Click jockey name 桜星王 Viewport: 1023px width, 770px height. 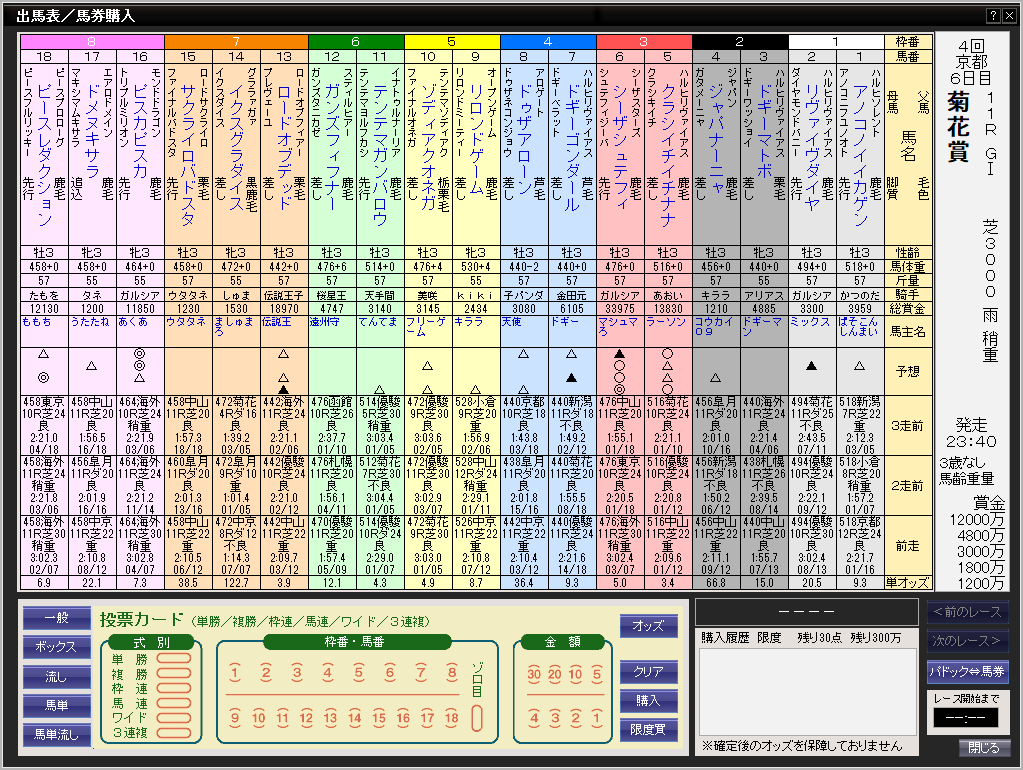click(x=332, y=296)
